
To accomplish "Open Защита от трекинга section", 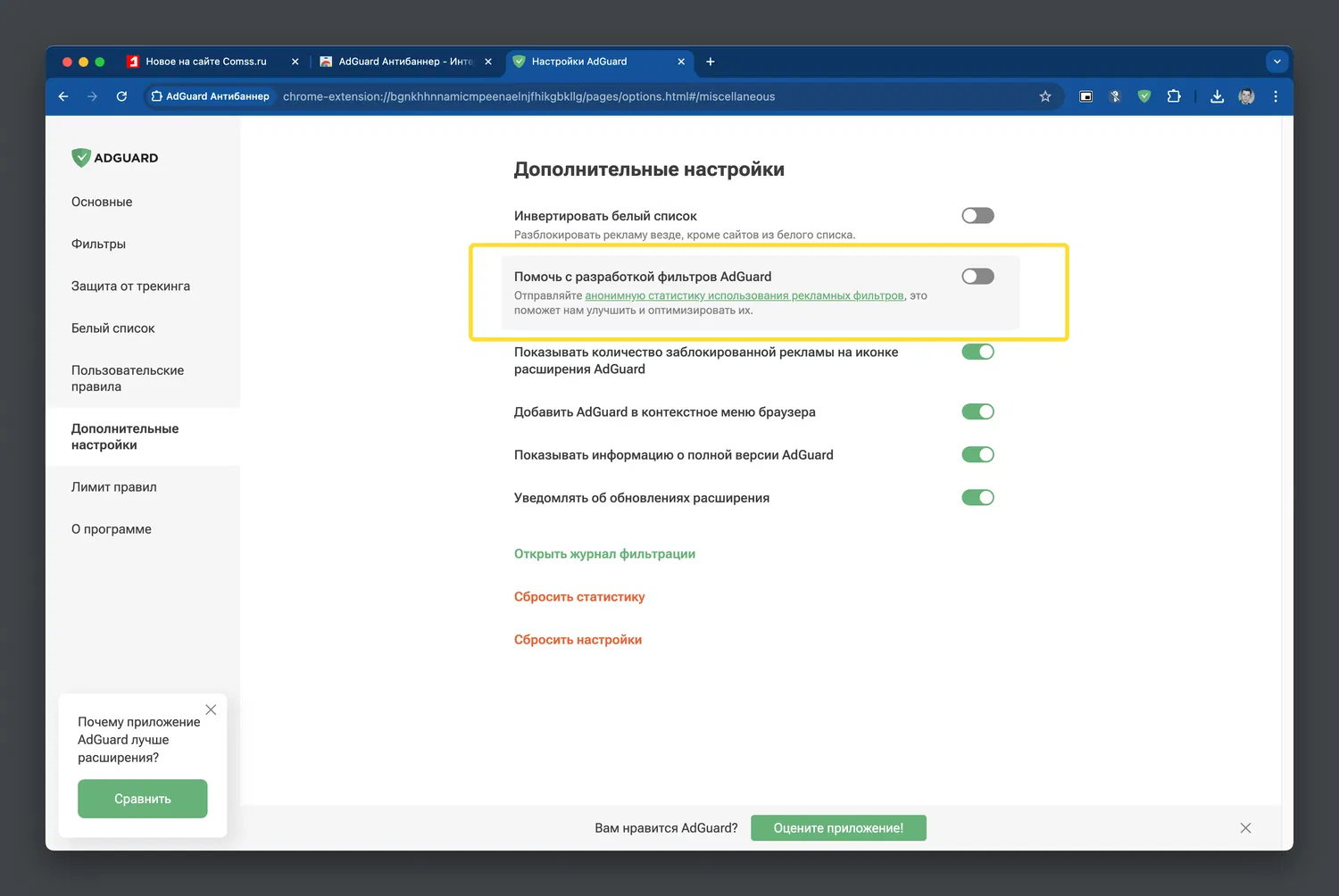I will point(130,286).
